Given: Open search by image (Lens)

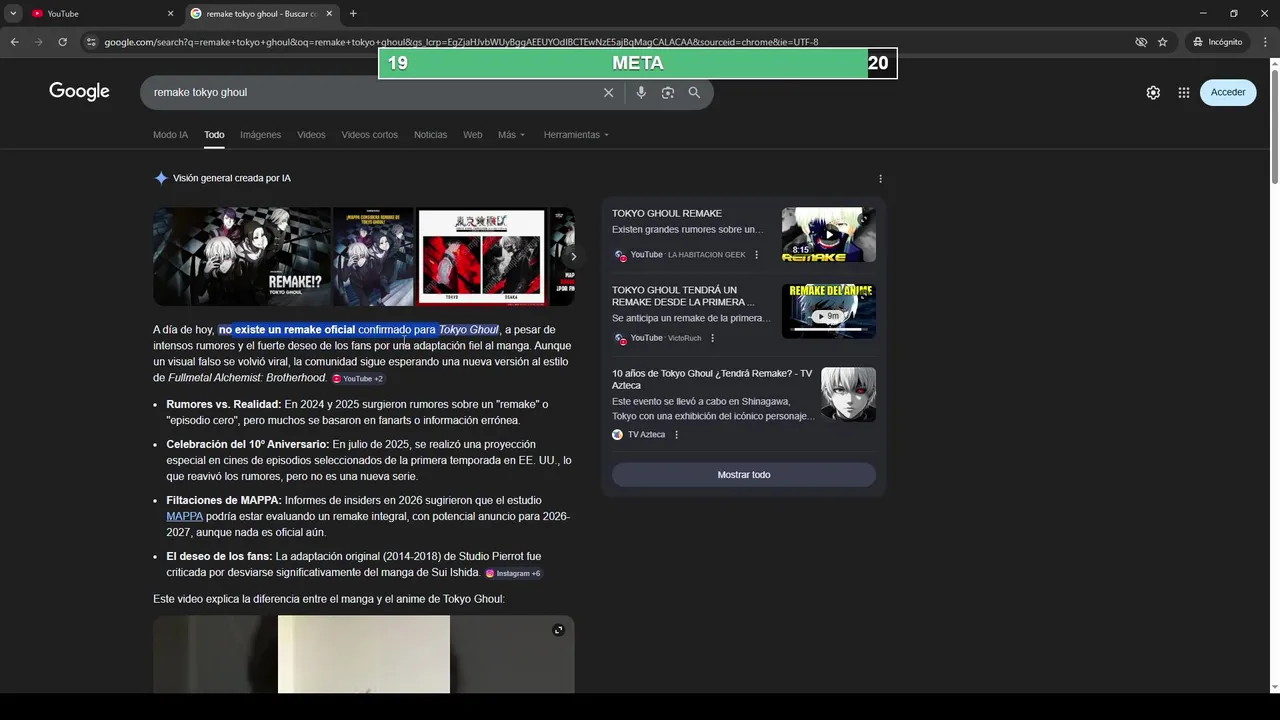Looking at the screenshot, I should 667,92.
